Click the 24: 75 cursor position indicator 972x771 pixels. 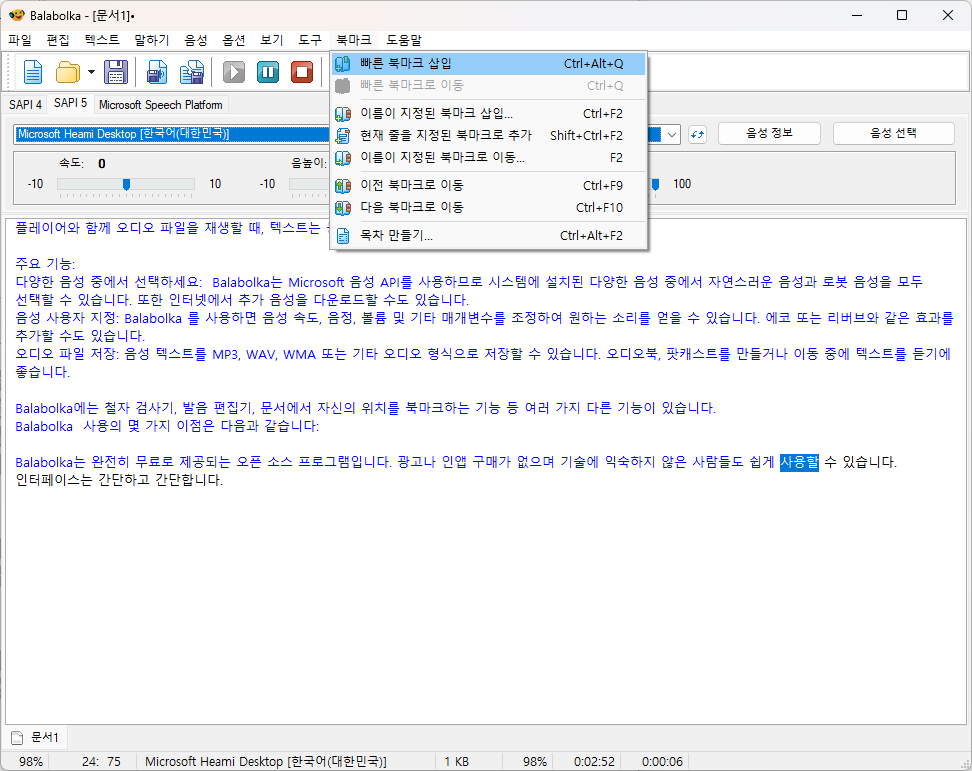click(x=101, y=762)
